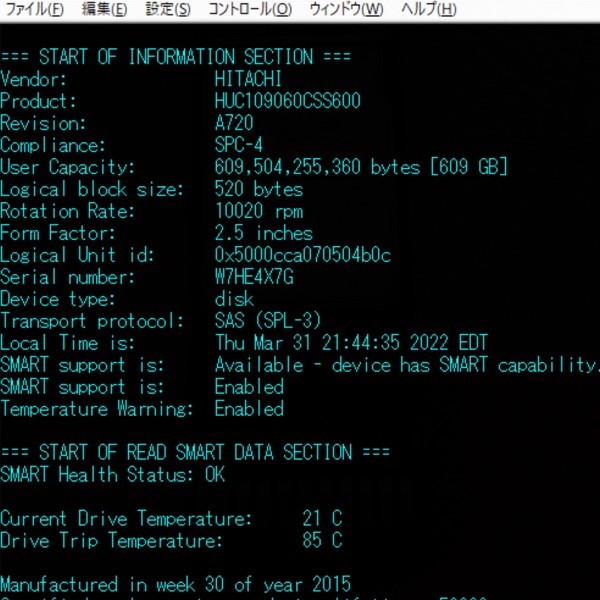
Task: Click the START OF INFORMATION SECTION header
Action: point(176,57)
